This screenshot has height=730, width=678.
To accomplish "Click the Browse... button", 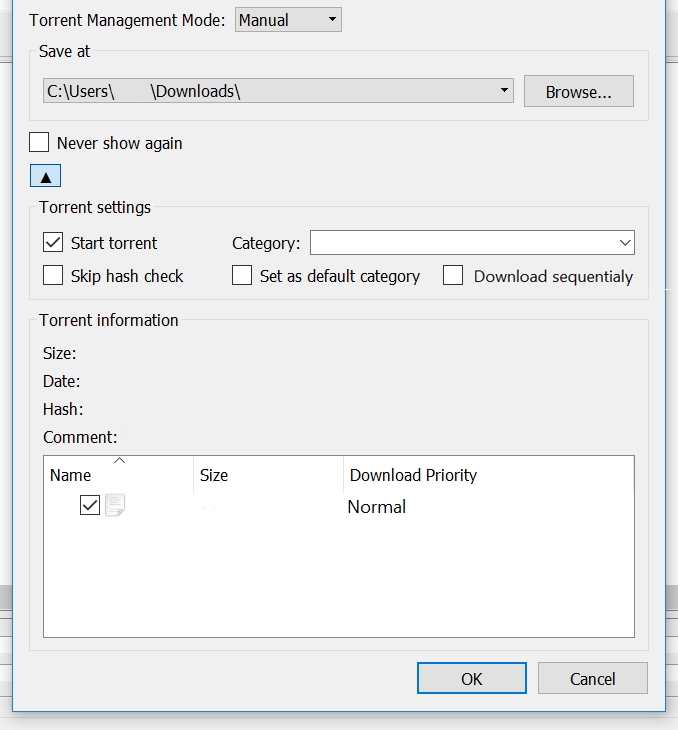I will click(578, 91).
